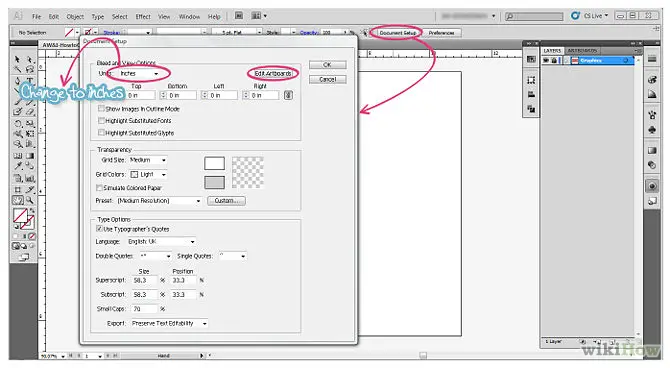Screen dimensions: 670x368
Task: Click Cancel in Document Setup dialog
Action: [x=327, y=79]
